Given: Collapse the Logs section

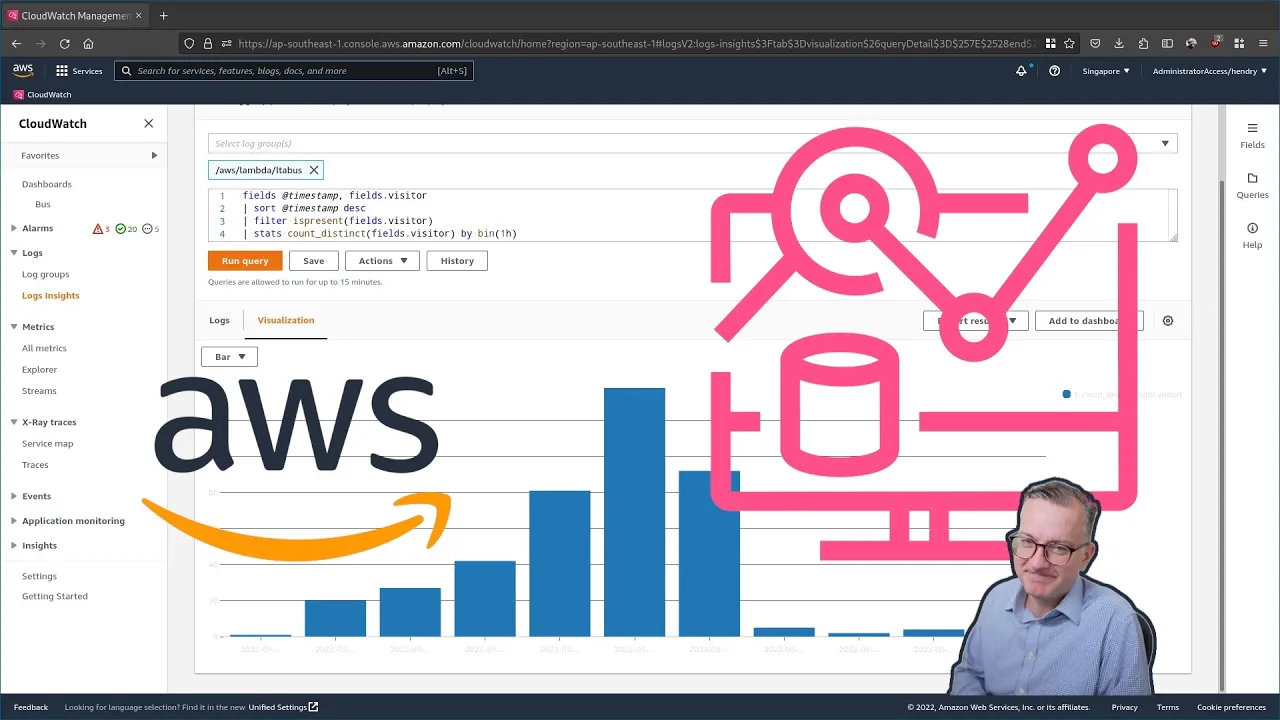Looking at the screenshot, I should coord(14,253).
